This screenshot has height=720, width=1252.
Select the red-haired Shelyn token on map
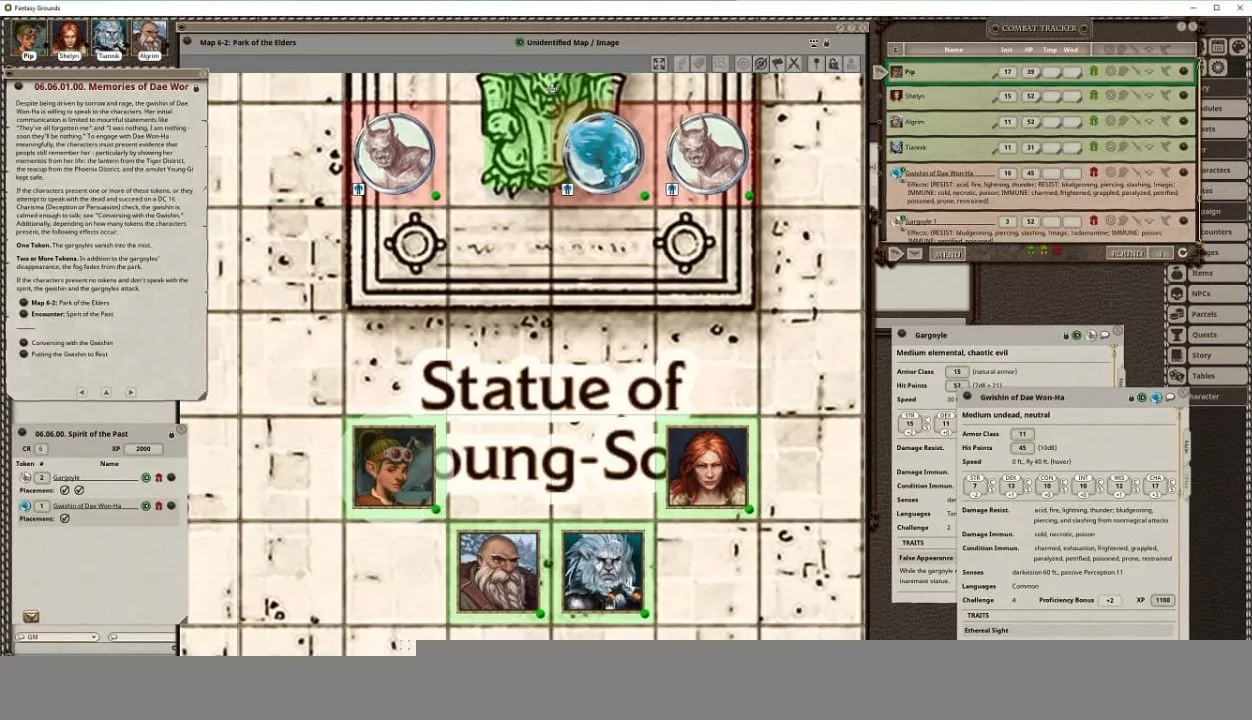(708, 467)
